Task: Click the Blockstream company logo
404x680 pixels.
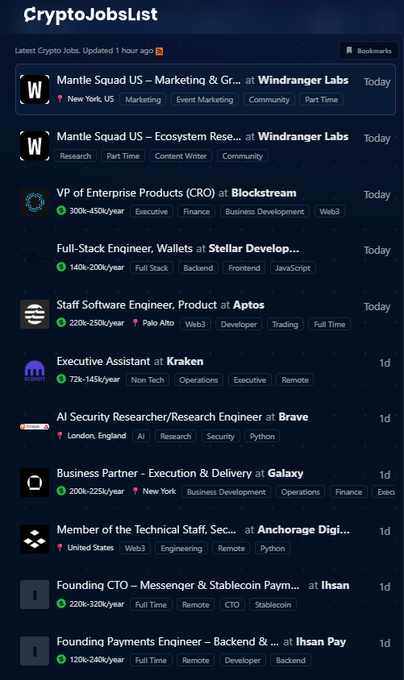Action: pyautogui.click(x=35, y=202)
